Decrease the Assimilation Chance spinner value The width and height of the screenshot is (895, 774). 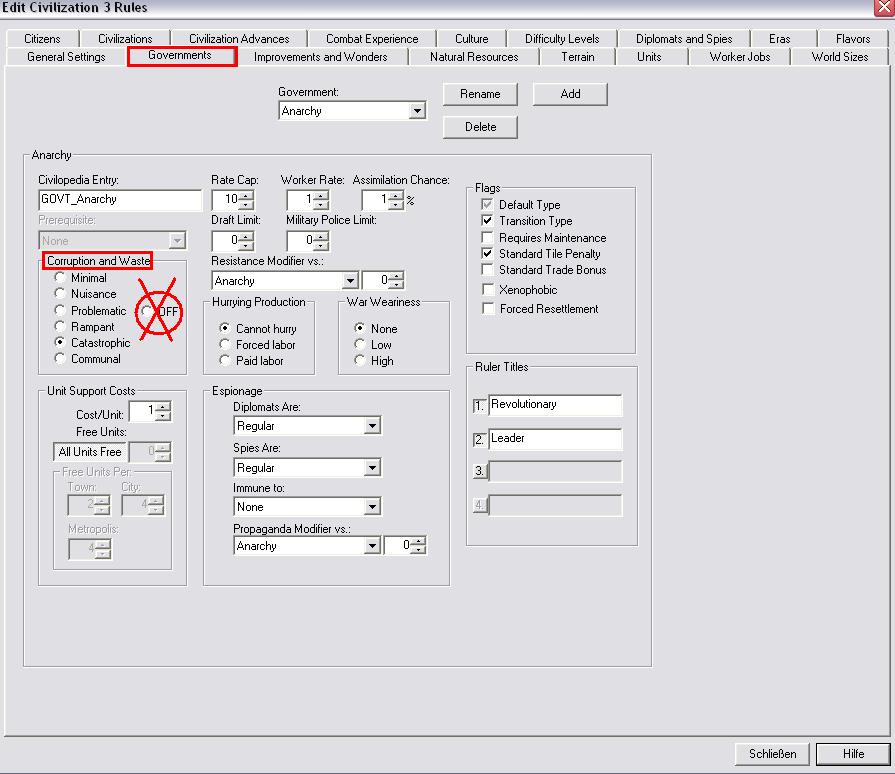pos(397,205)
